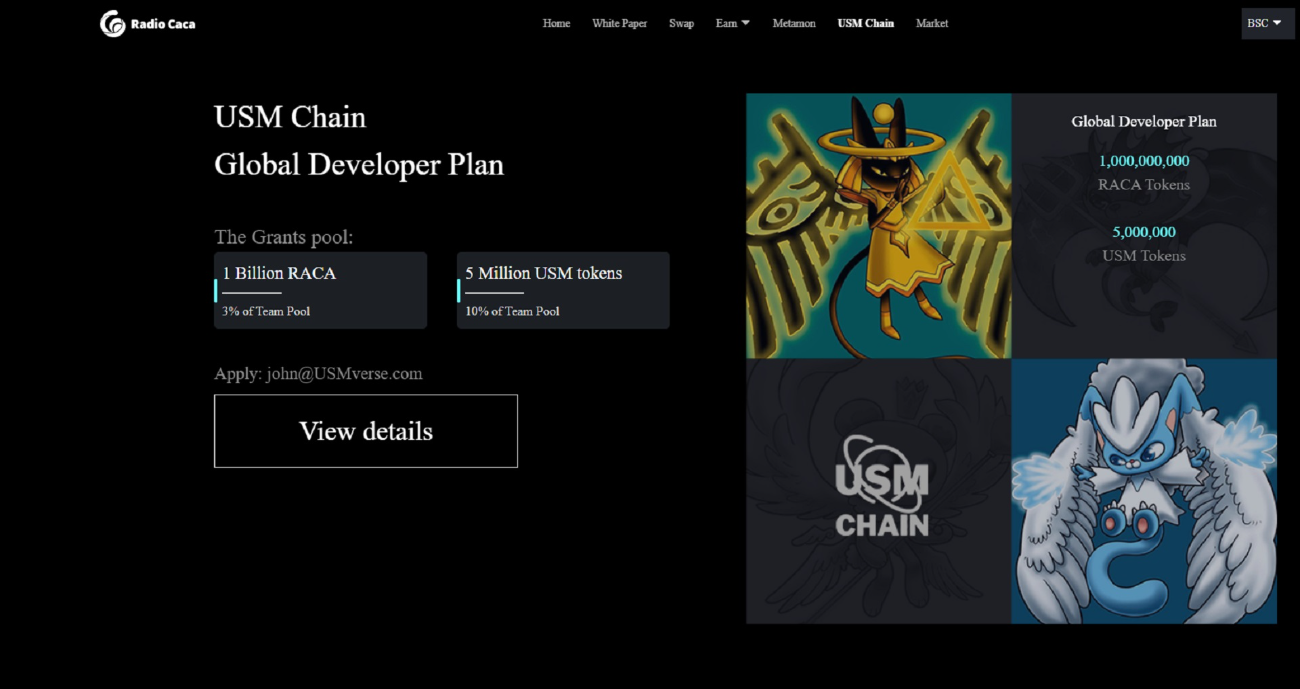Image resolution: width=1300 pixels, height=689 pixels.
Task: Expand the Earn dropdown menu
Action: pos(732,23)
